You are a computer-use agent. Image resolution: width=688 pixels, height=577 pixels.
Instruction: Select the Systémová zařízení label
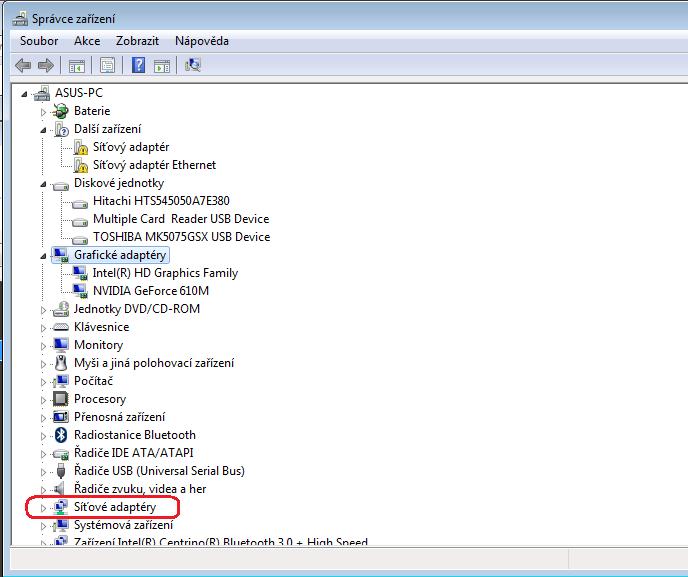pos(123,525)
